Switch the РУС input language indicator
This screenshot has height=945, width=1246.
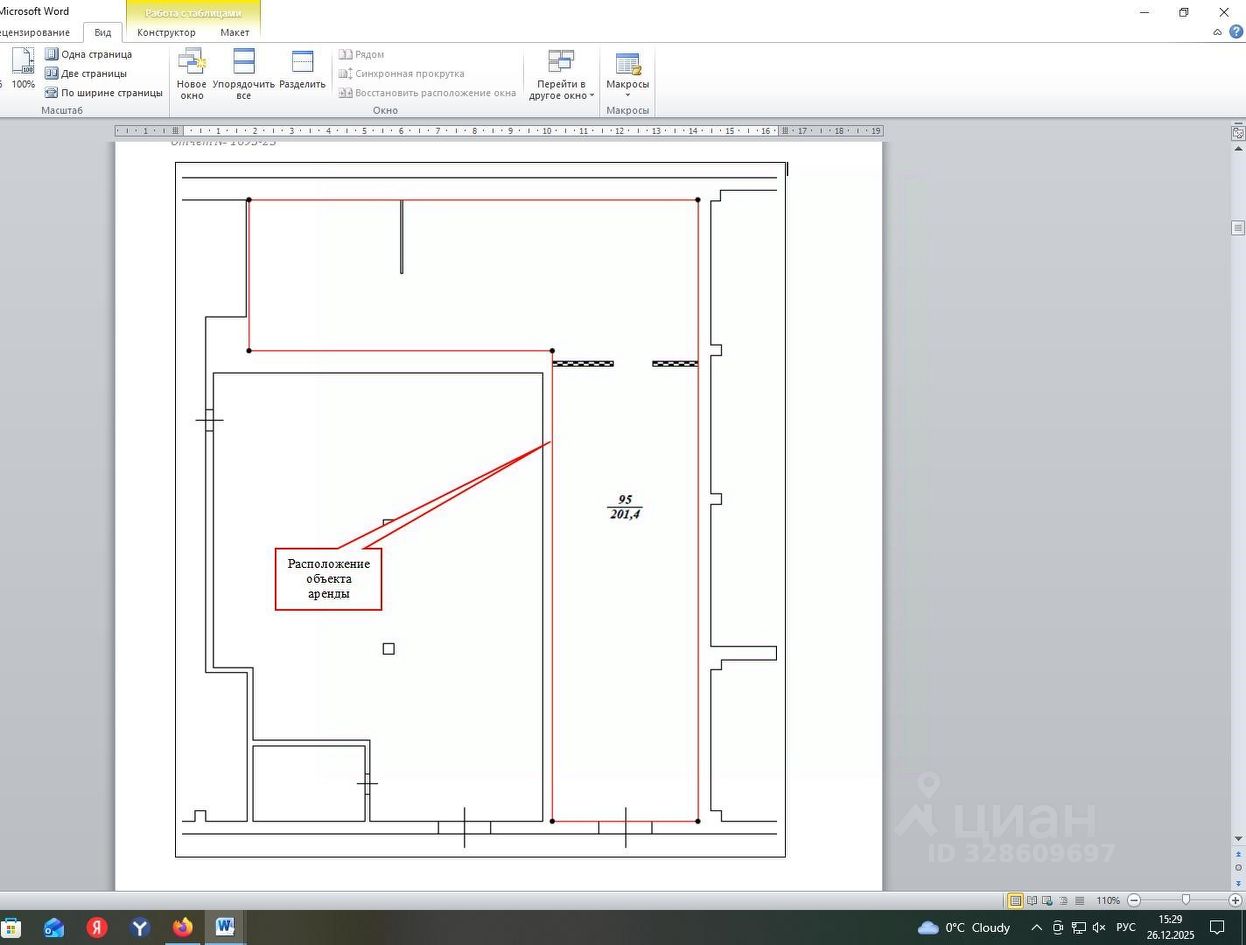coord(1126,927)
